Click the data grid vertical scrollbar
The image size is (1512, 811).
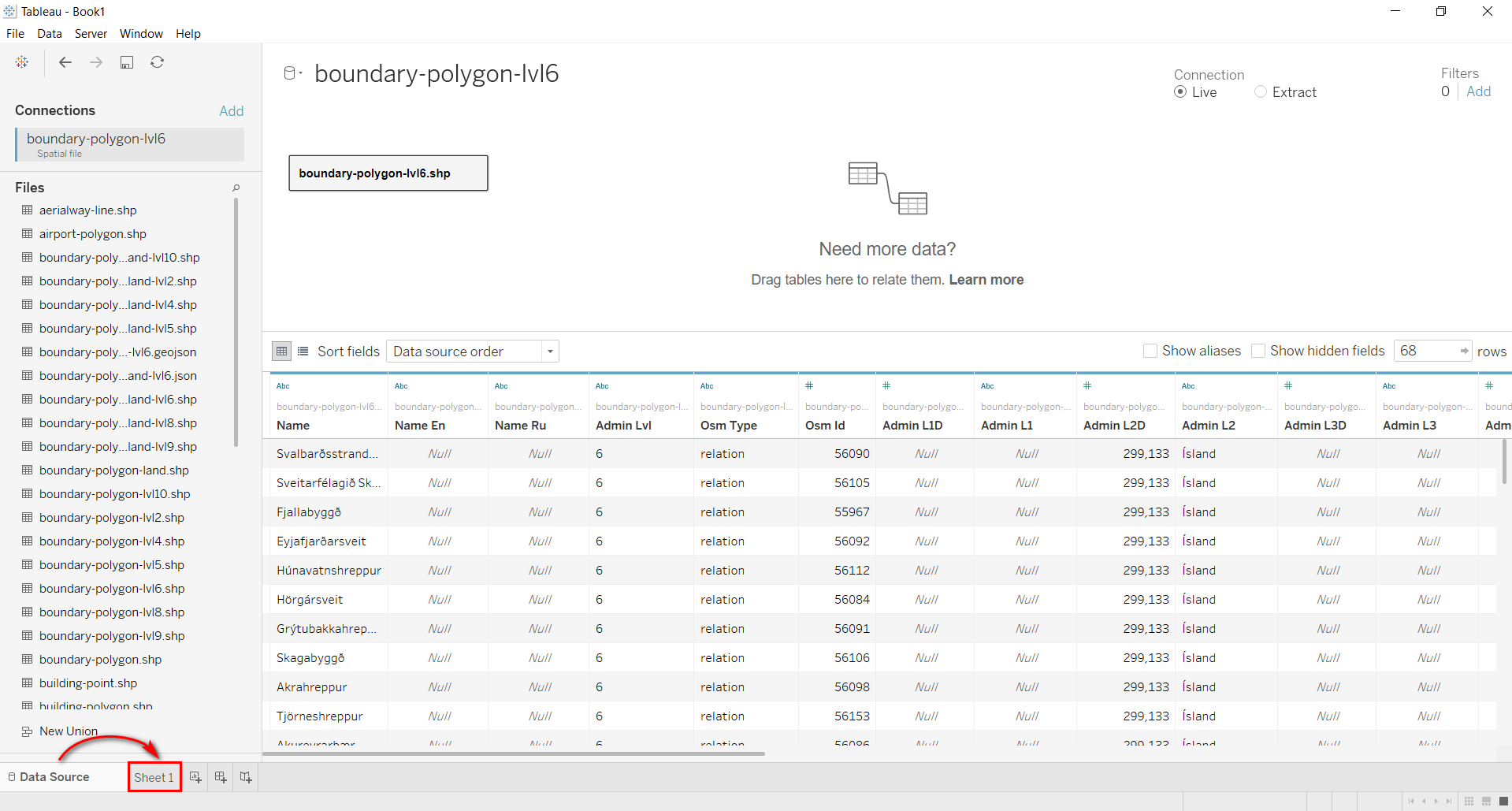(x=1504, y=461)
